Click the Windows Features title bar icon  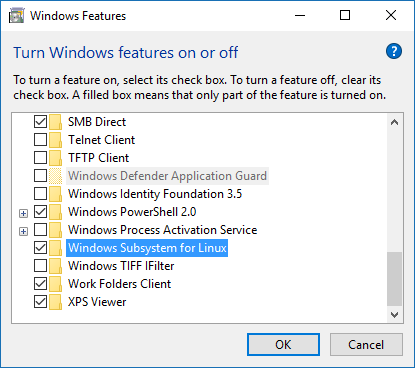click(16, 16)
